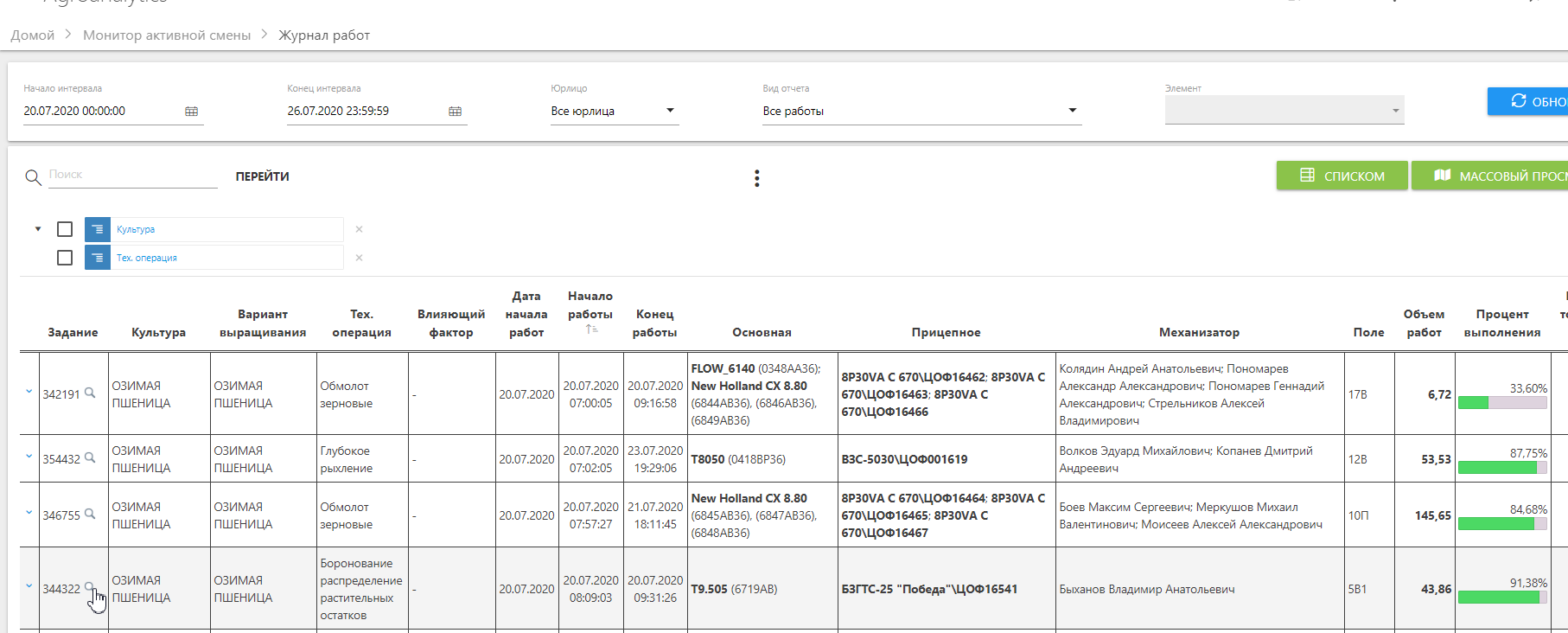Remove the Тех. операция grouping with X
The width and height of the screenshot is (1568, 633).
click(359, 258)
